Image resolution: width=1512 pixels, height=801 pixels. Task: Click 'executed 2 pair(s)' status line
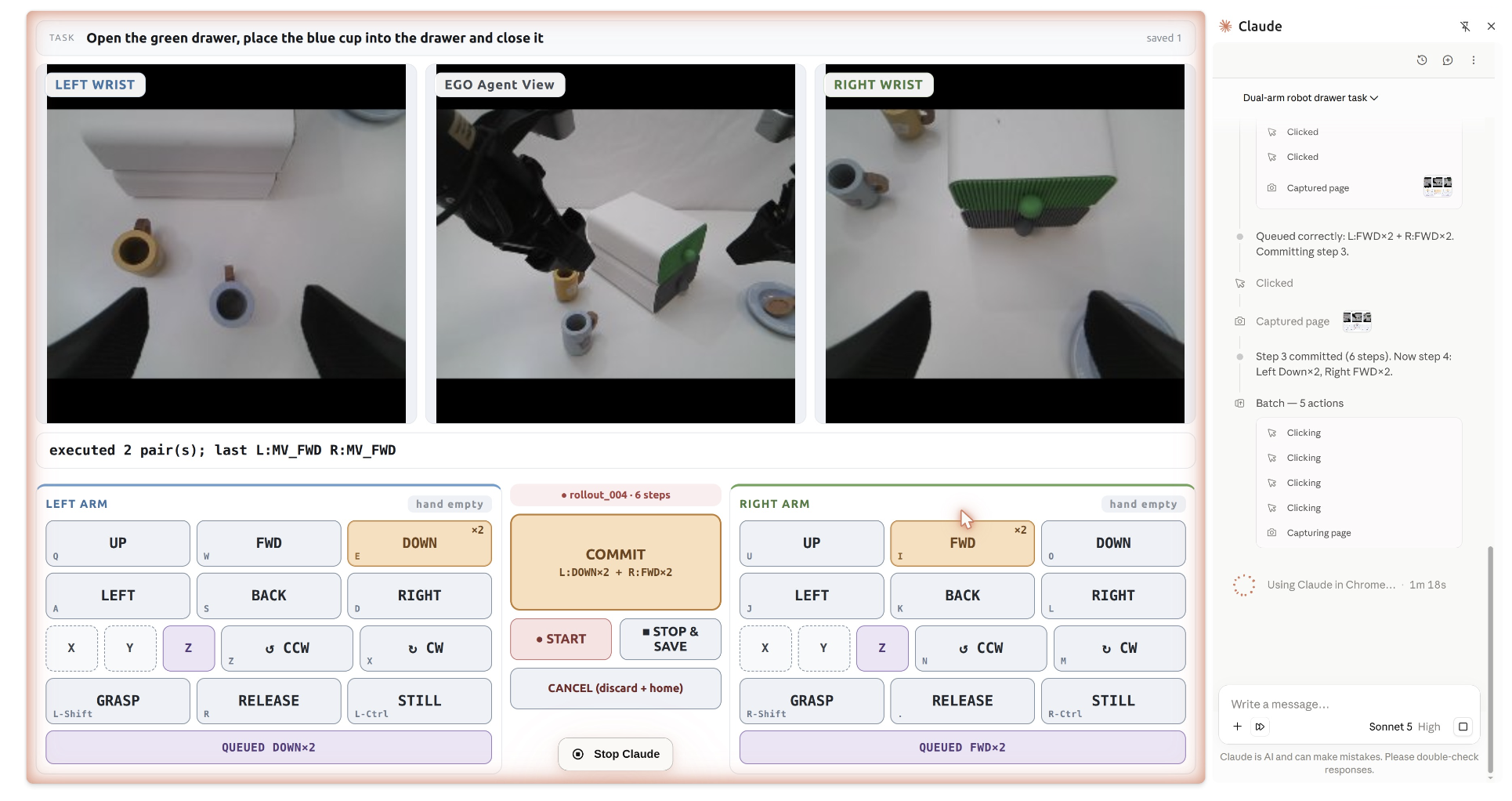[616, 450]
